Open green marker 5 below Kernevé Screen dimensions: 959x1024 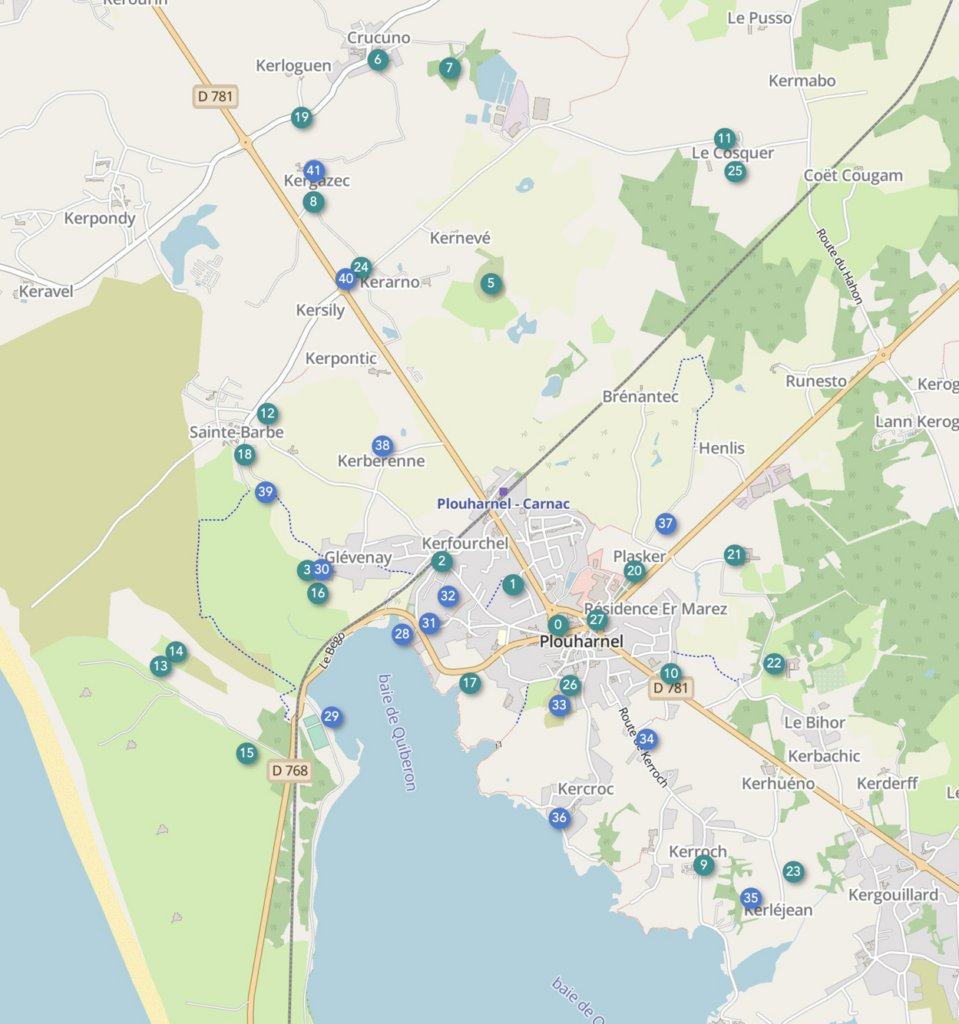click(490, 284)
